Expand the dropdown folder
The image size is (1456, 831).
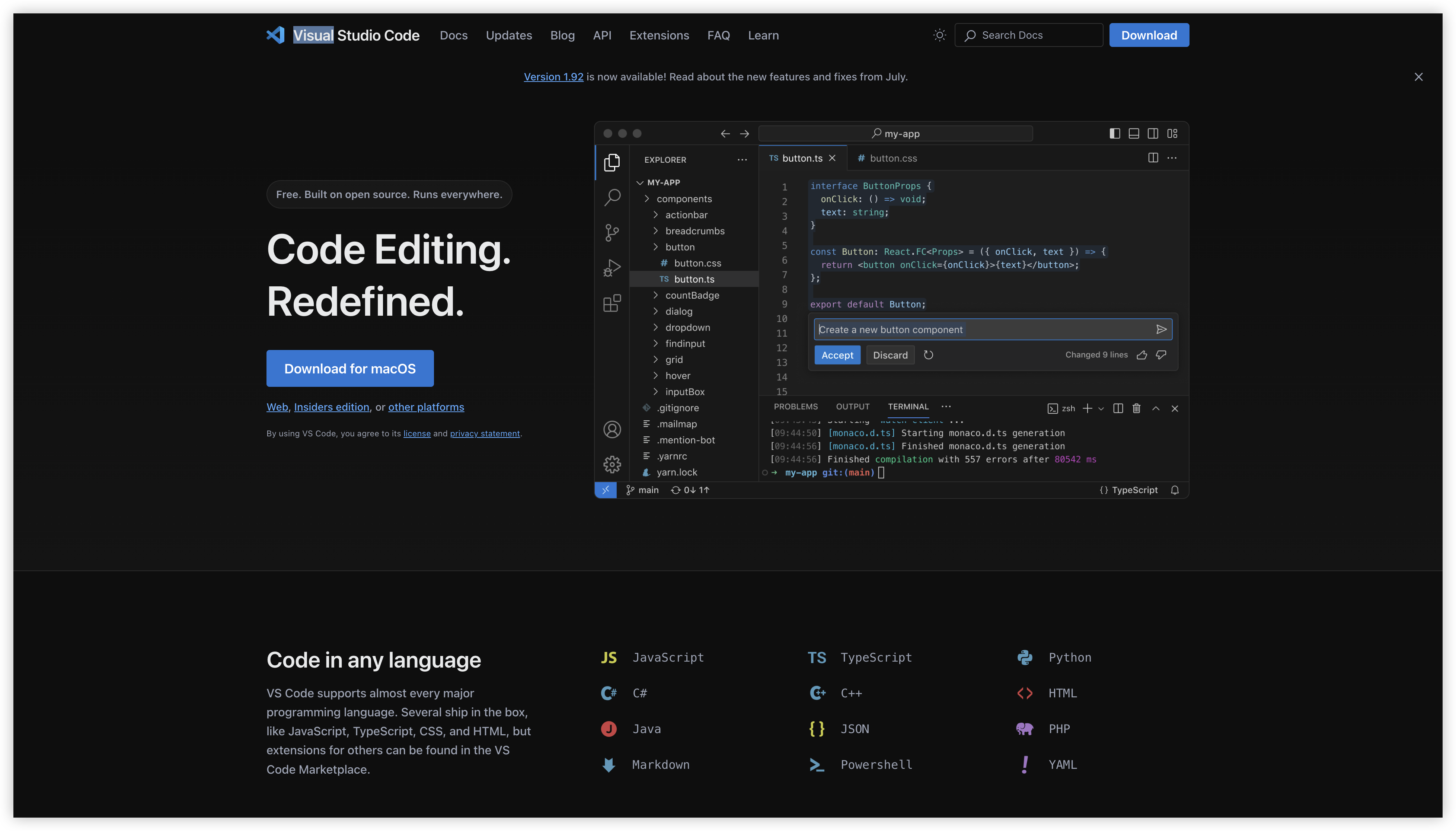(687, 327)
